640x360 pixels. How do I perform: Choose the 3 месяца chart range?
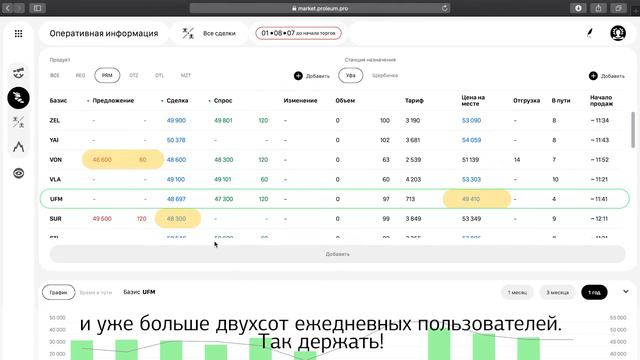tap(558, 292)
